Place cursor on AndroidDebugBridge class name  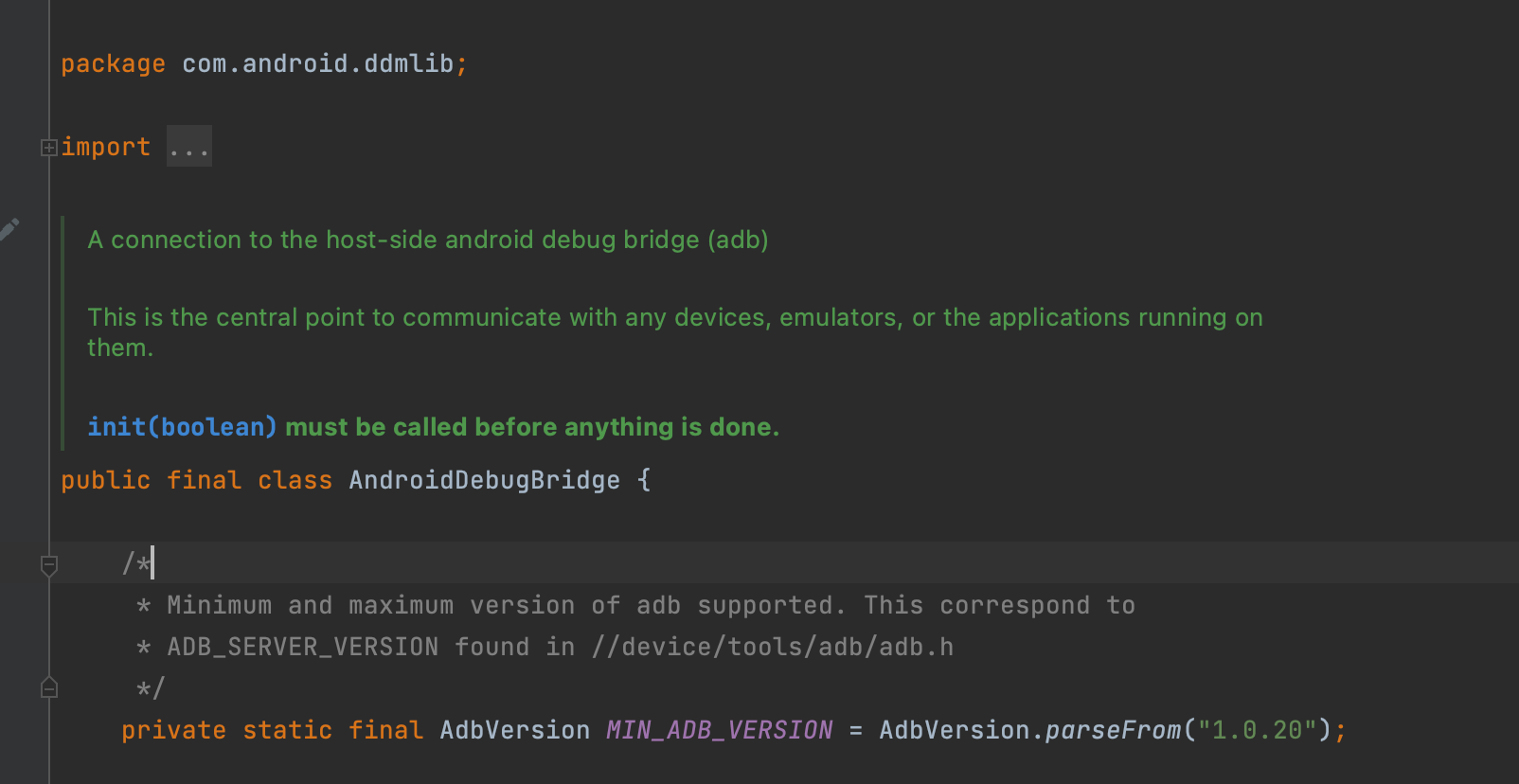click(484, 480)
